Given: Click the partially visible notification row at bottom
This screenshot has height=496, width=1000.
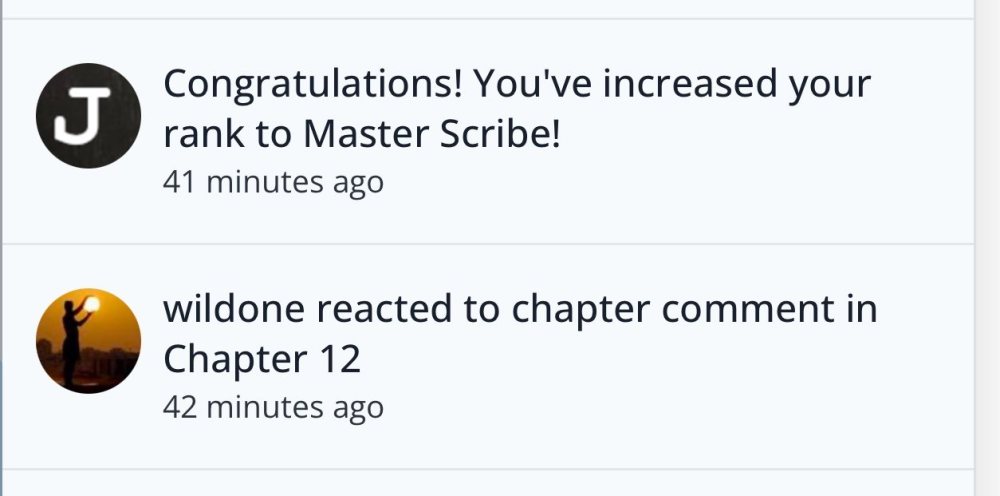Looking at the screenshot, I should coord(488,483).
